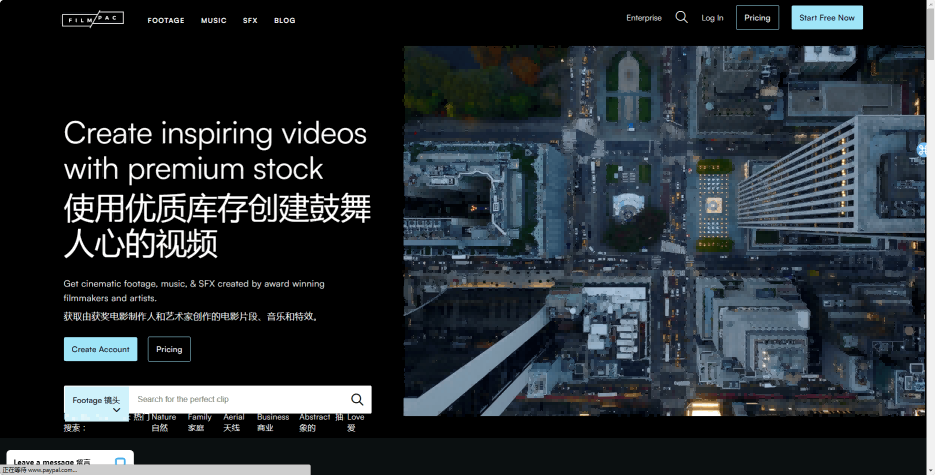This screenshot has height=475, width=935.
Task: Open search via header magnifier icon
Action: point(681,17)
